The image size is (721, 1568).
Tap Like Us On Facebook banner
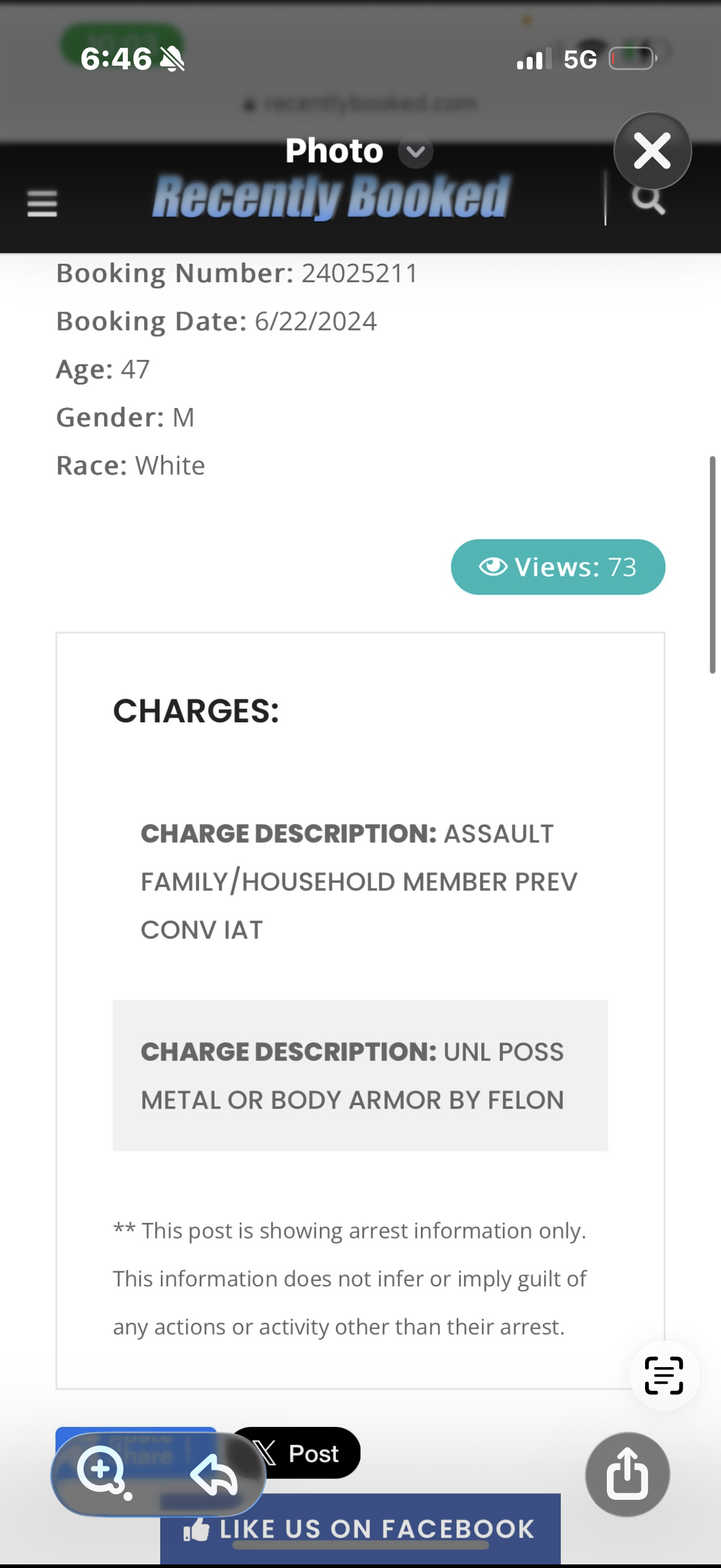(360, 1529)
